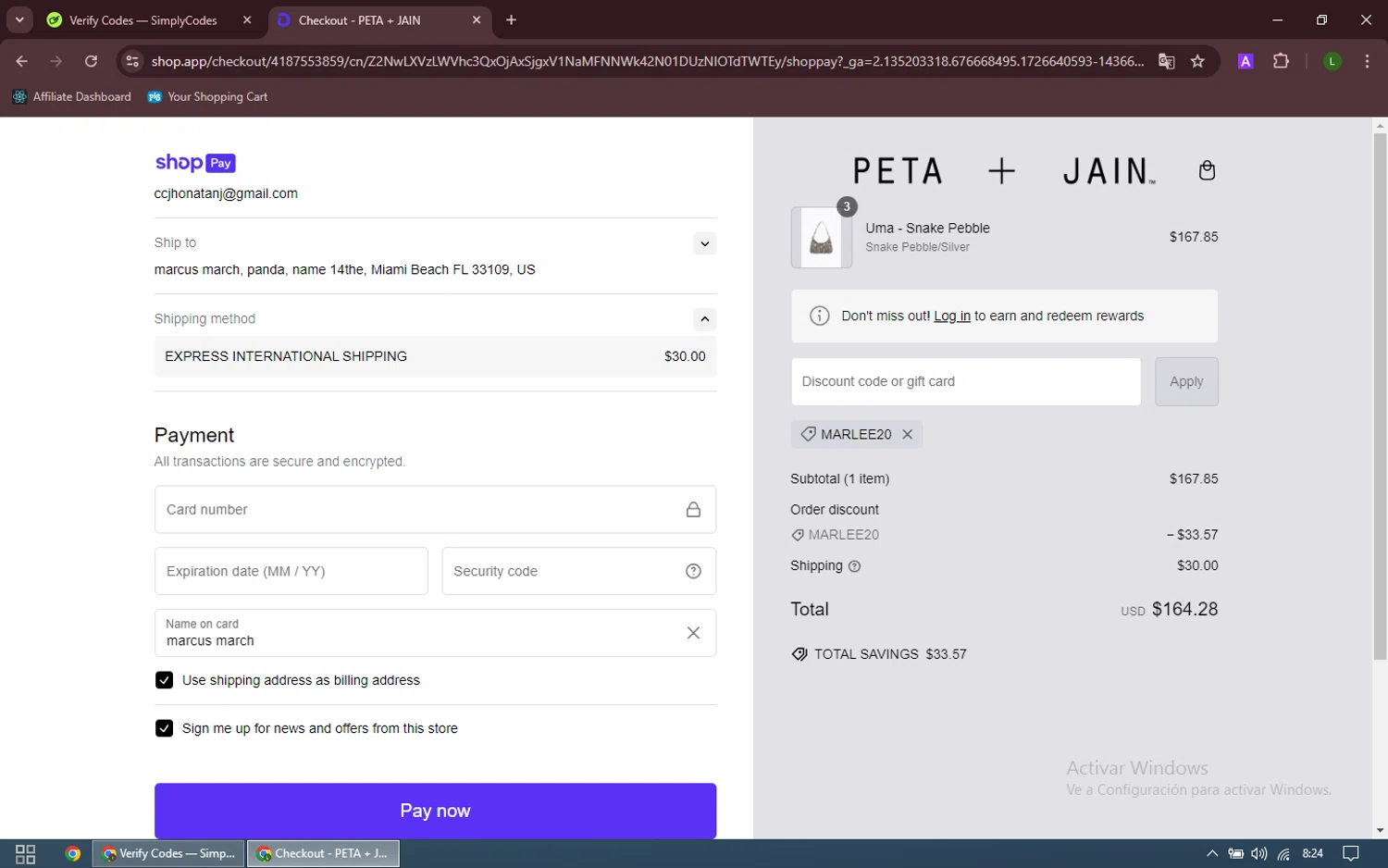This screenshot has width=1388, height=868.
Task: Reload the checkout page
Action: point(91,61)
